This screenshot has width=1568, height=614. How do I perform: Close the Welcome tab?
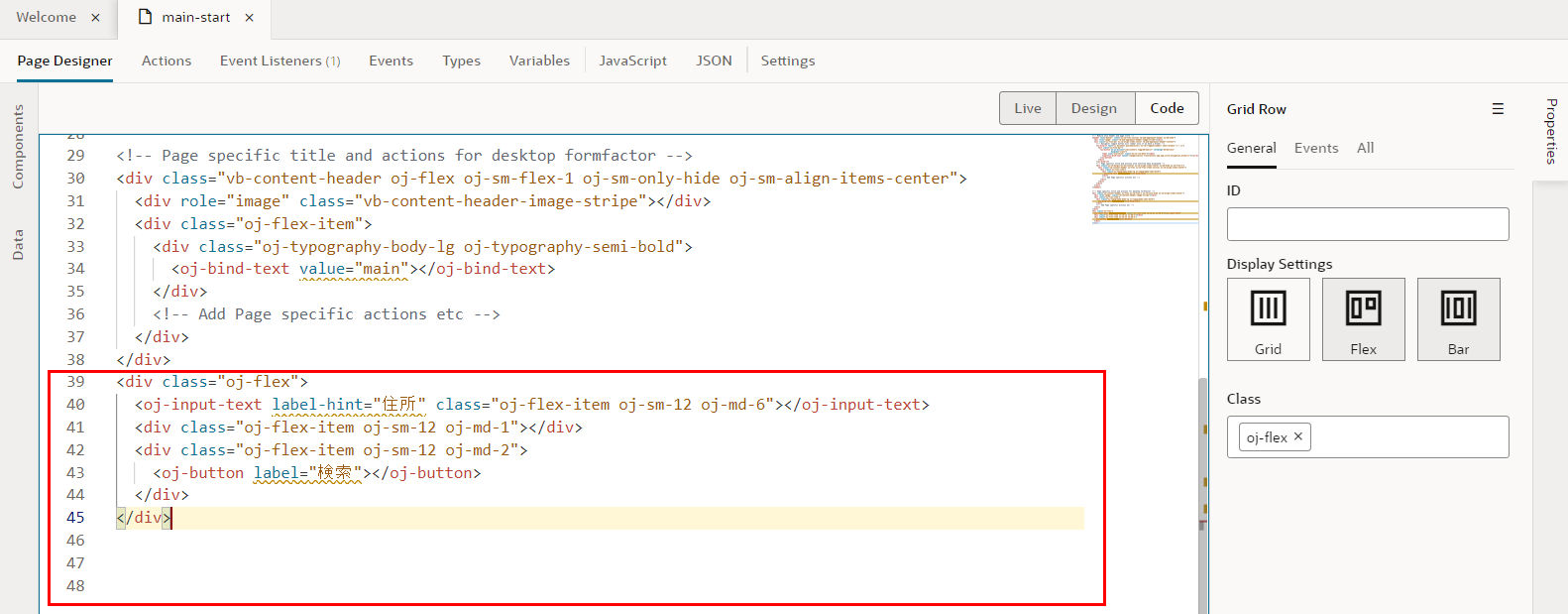[95, 18]
